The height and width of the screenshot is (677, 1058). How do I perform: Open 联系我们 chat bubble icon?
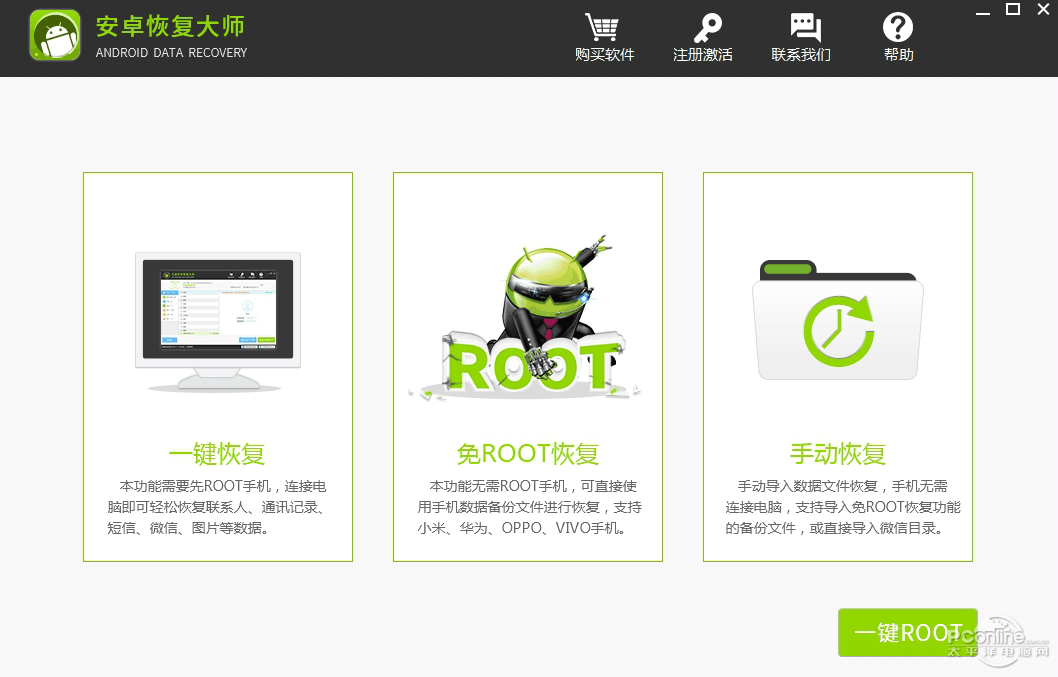(x=806, y=28)
